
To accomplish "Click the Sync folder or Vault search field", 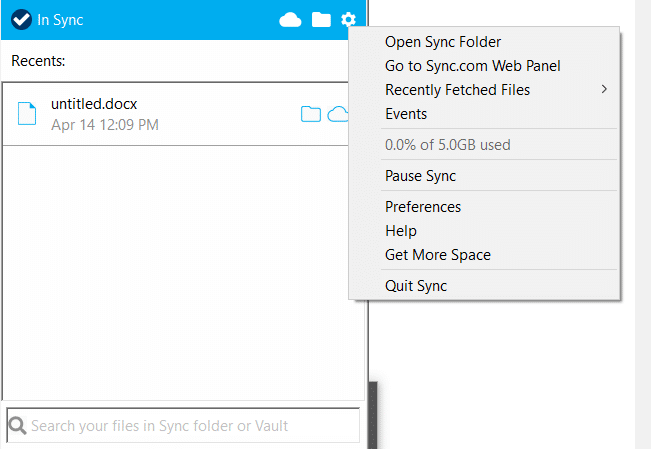I will pos(183,425).
